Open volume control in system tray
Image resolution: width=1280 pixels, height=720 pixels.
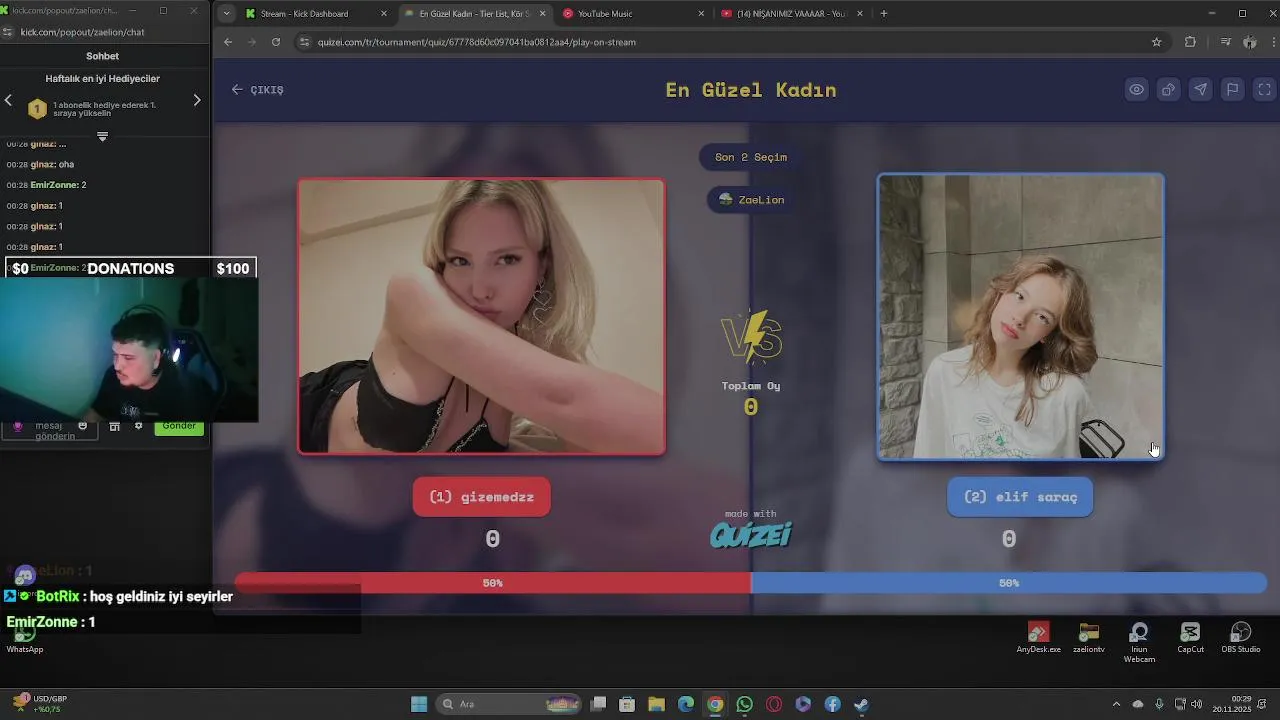(1197, 704)
